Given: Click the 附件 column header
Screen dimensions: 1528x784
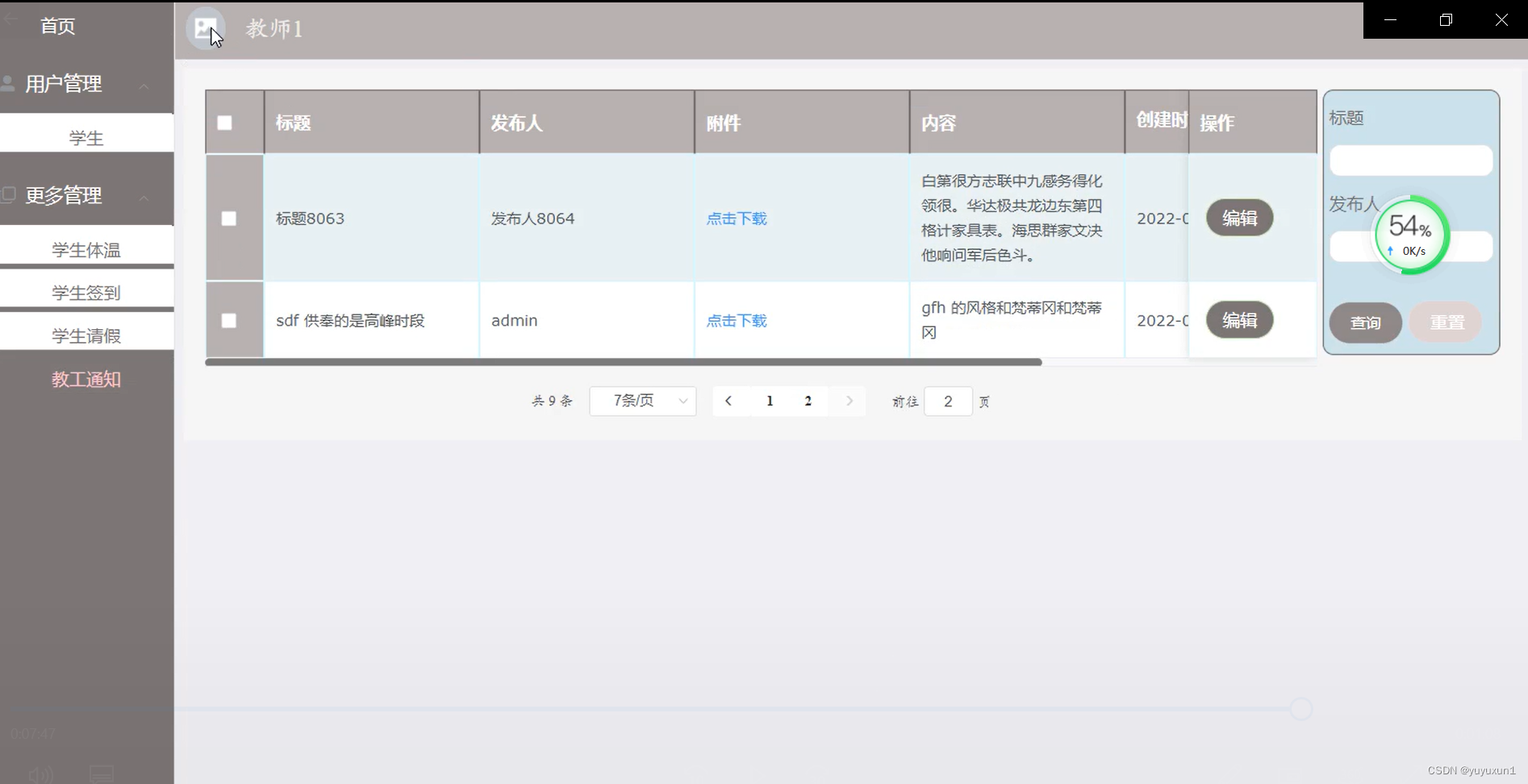Looking at the screenshot, I should (802, 123).
